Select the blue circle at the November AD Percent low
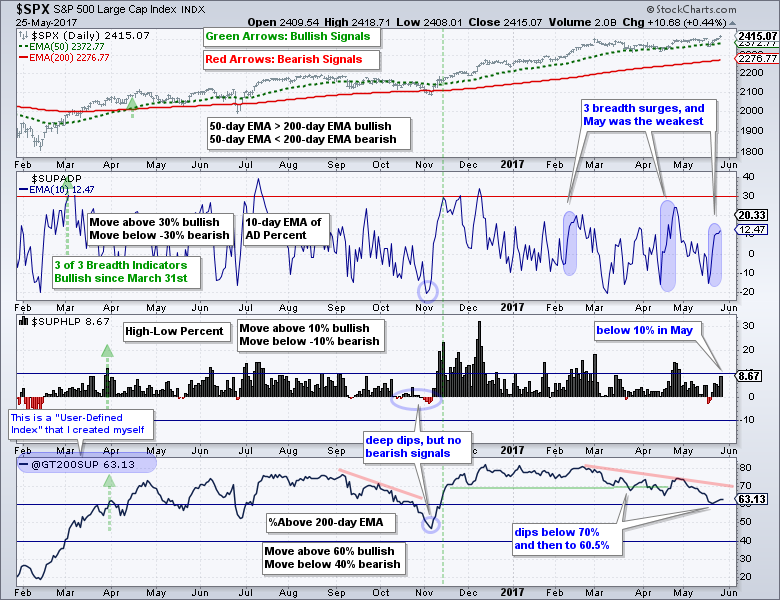The width and height of the screenshot is (780, 600). tap(429, 291)
